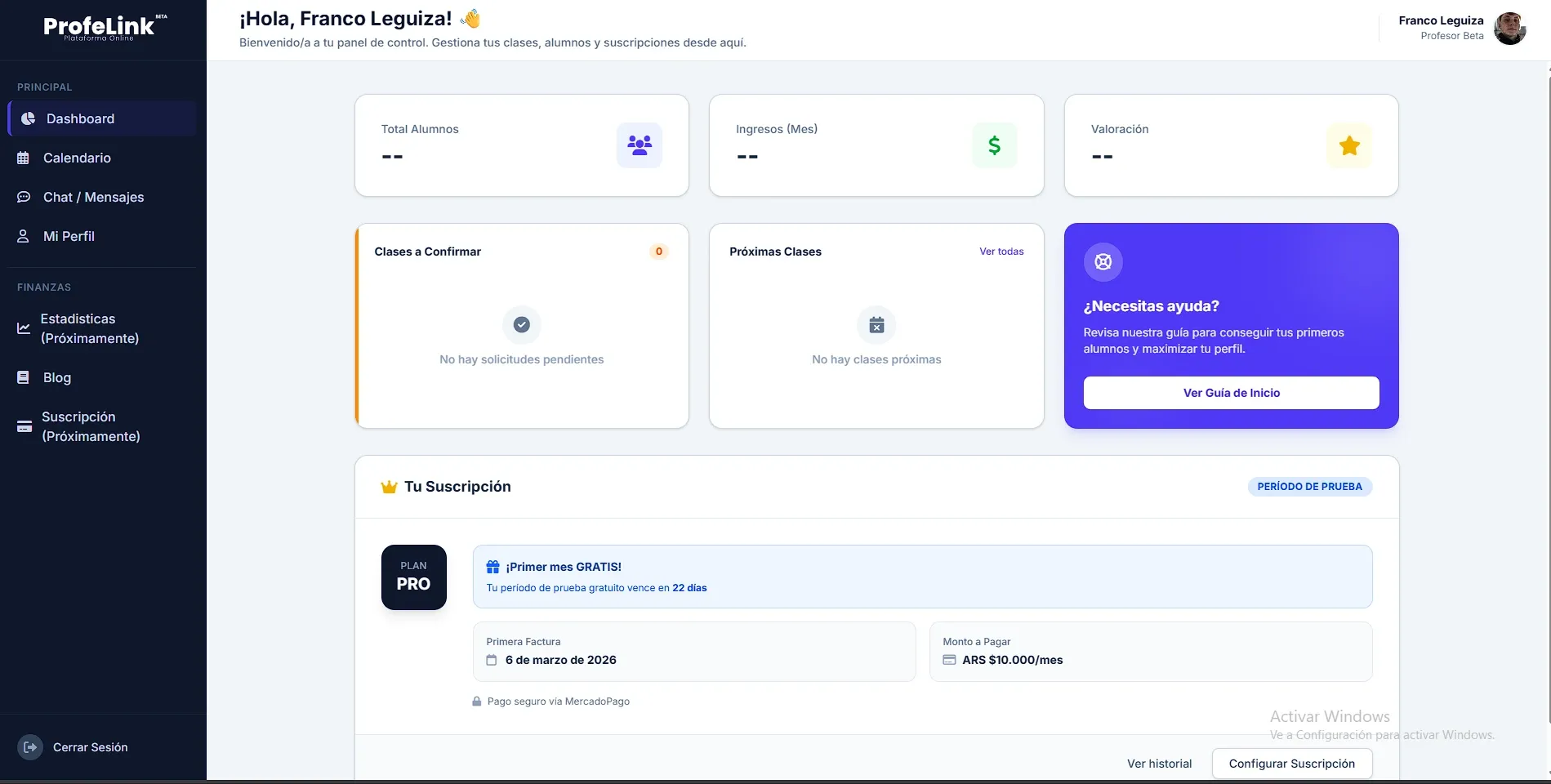
Task: Click the Dashboard pie chart icon
Action: click(28, 118)
